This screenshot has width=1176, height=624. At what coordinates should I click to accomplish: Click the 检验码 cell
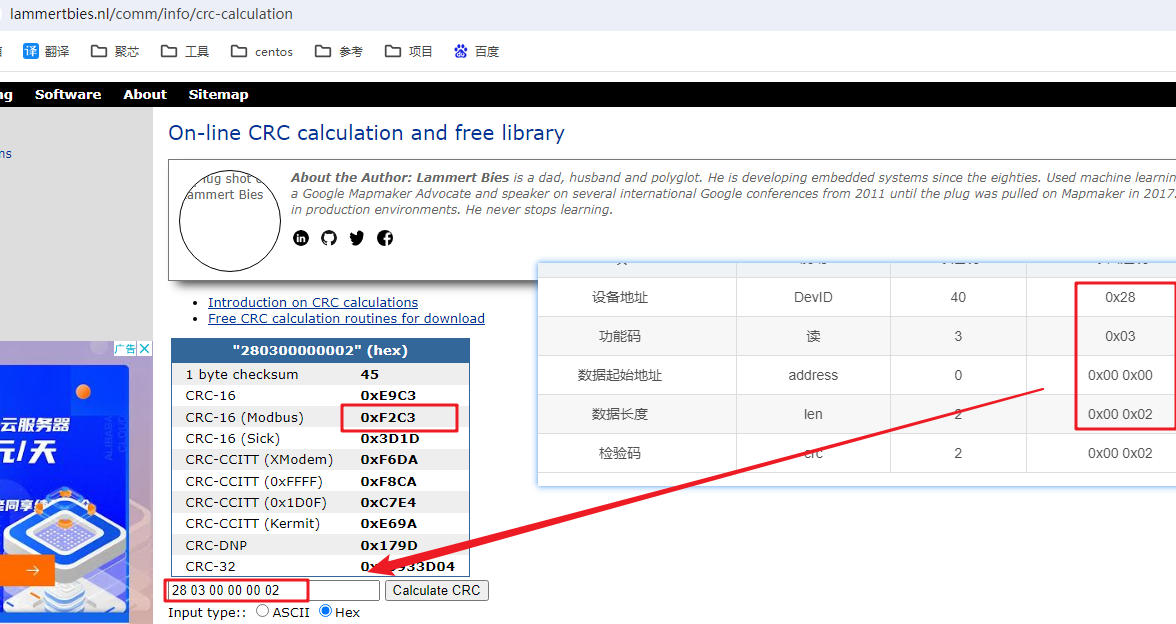[620, 453]
